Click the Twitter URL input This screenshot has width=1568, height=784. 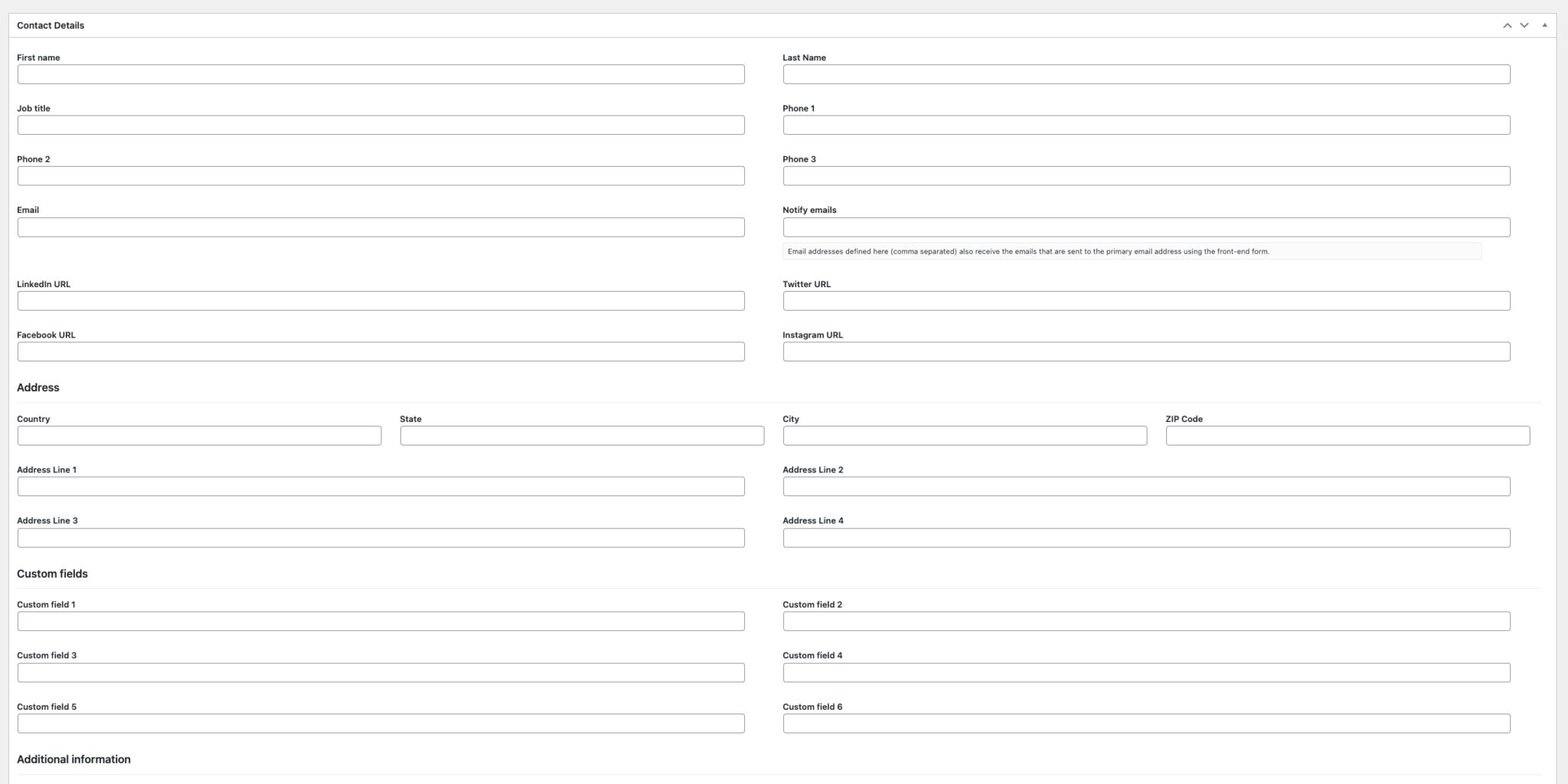click(x=1146, y=300)
